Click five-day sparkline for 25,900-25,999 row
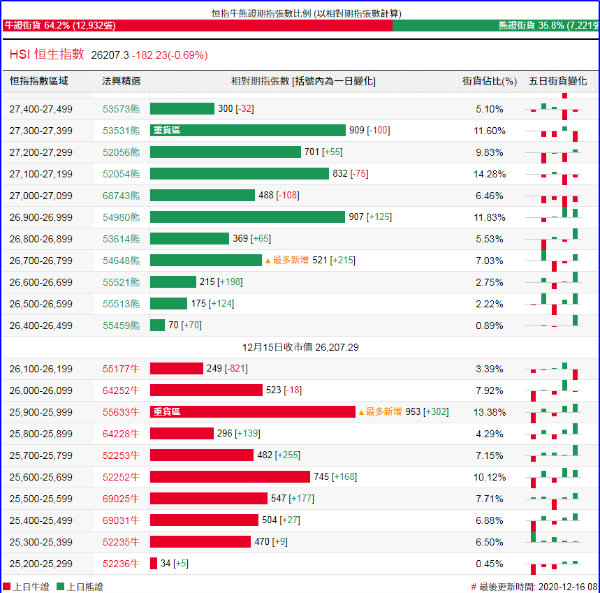This screenshot has height=593, width=600. coord(553,413)
